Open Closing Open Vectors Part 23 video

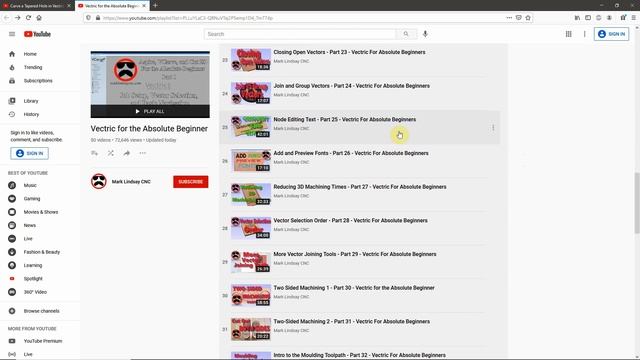point(349,52)
